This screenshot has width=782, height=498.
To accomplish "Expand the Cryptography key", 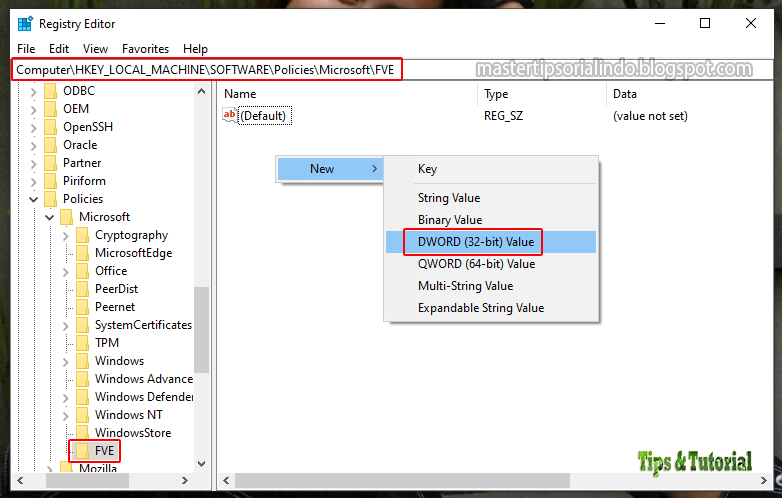I will (x=65, y=236).
